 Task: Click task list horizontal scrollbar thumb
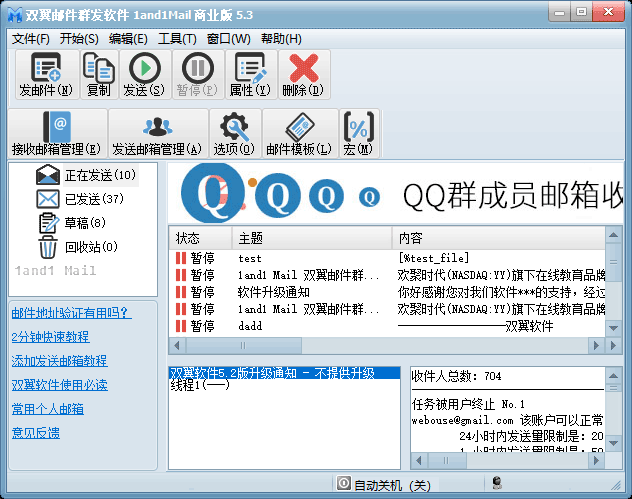click(243, 345)
